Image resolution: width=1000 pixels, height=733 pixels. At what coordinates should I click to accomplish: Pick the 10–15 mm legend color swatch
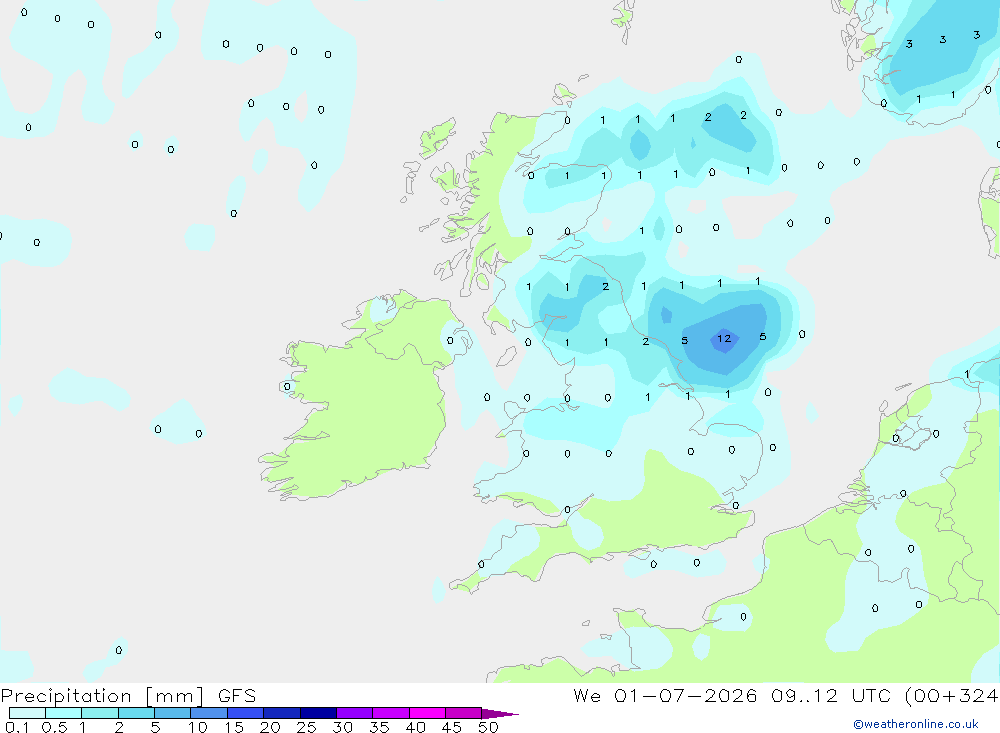[209, 713]
